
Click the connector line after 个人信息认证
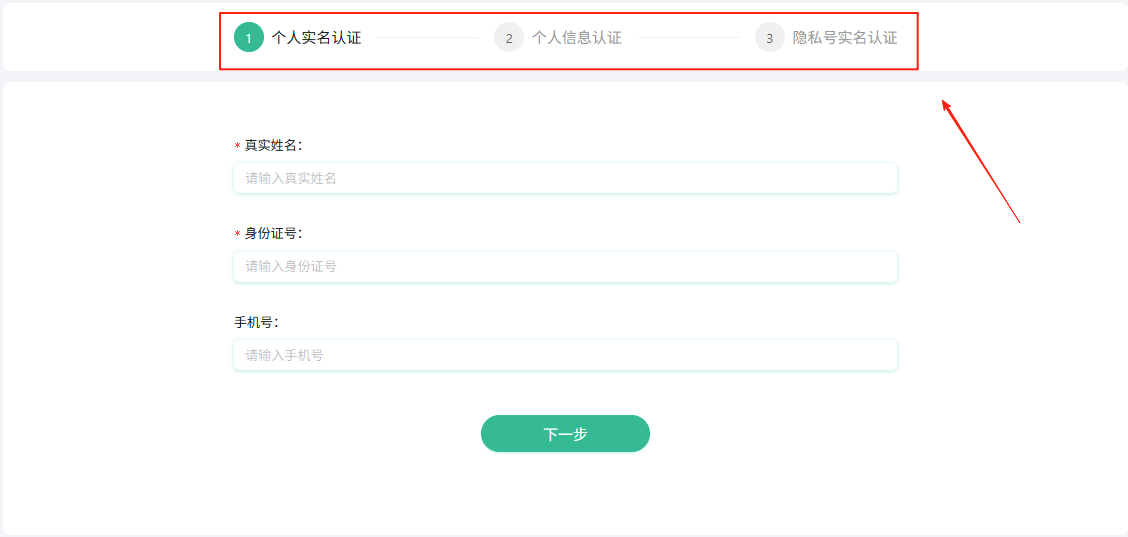[688, 38]
